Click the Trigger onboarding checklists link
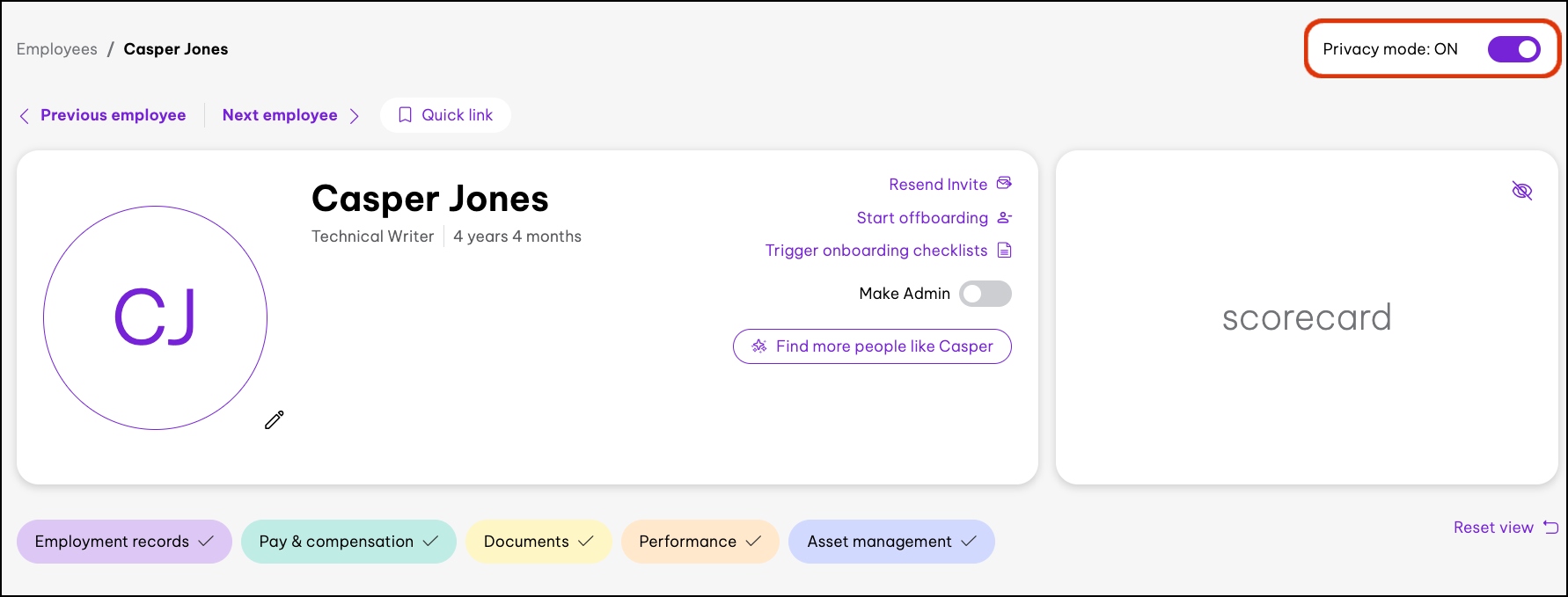Viewport: 1568px width, 597px height. pos(876,251)
